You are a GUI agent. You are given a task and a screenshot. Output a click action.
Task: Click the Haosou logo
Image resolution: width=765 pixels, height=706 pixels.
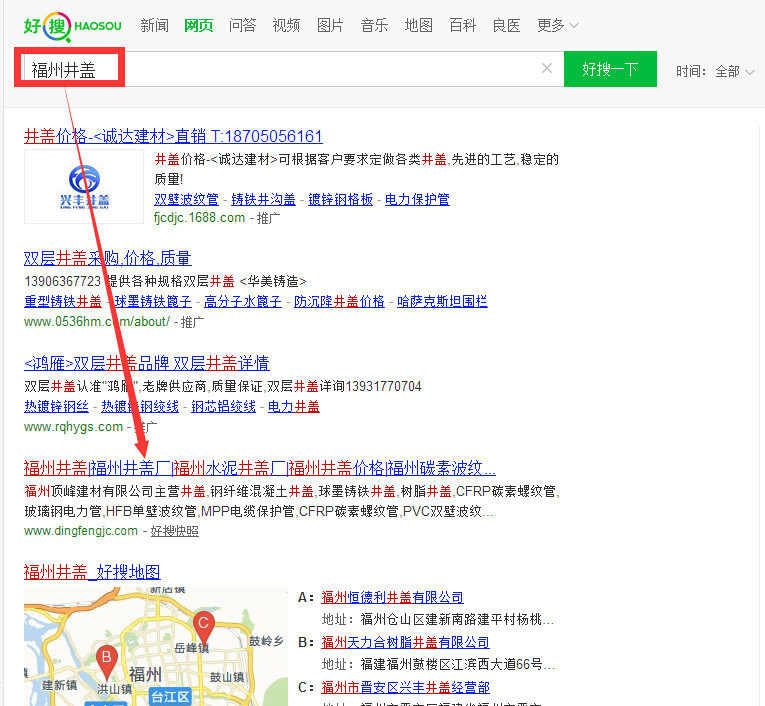click(x=73, y=26)
